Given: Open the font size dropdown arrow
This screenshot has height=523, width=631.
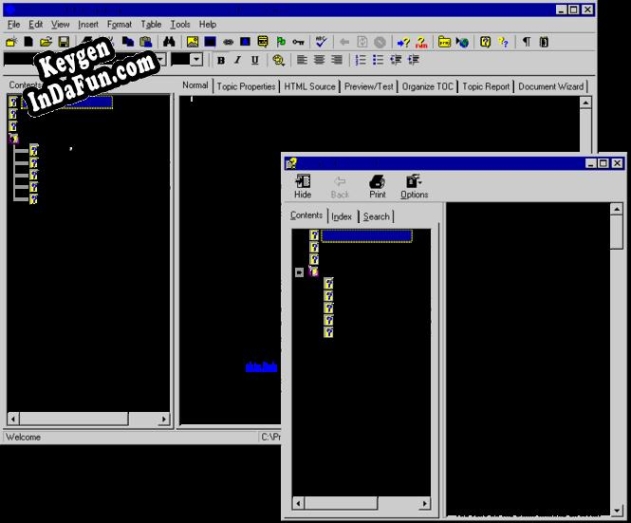Looking at the screenshot, I should coord(196,60).
